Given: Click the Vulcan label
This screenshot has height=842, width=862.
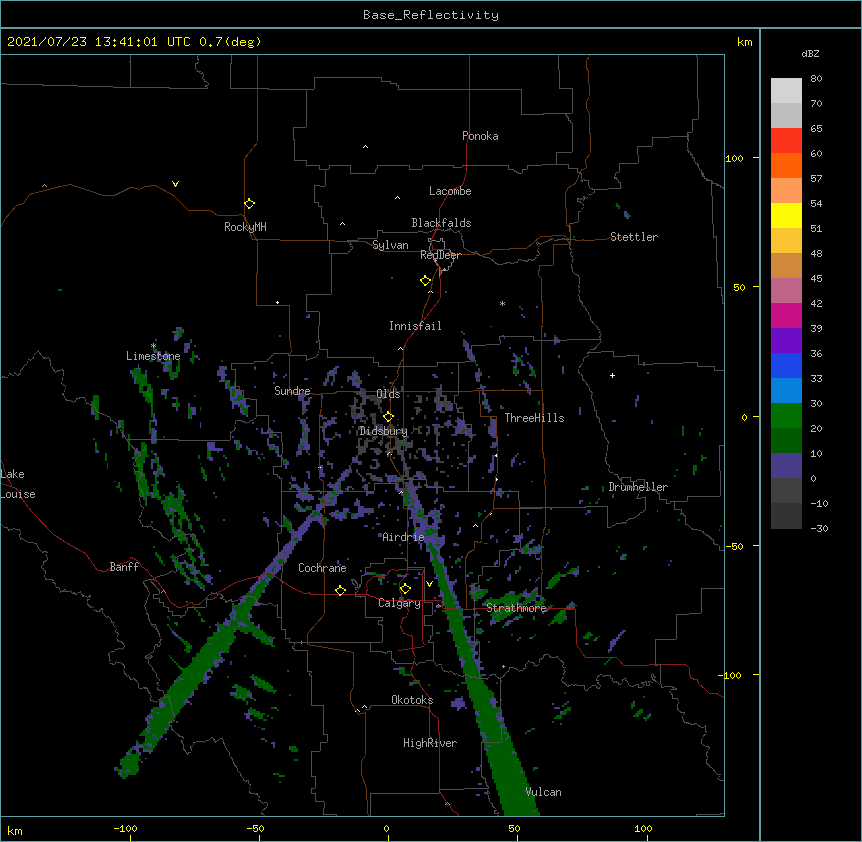Looking at the screenshot, I should pos(543,792).
